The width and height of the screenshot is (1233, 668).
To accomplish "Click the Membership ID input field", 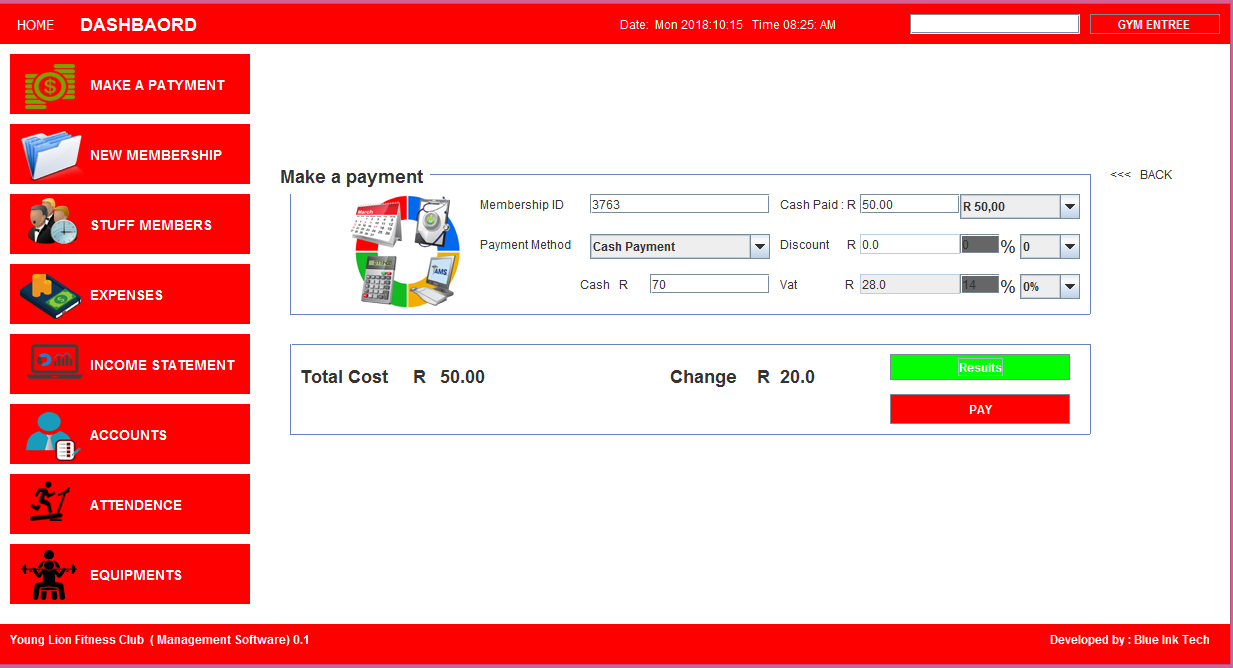I will pyautogui.click(x=679, y=204).
